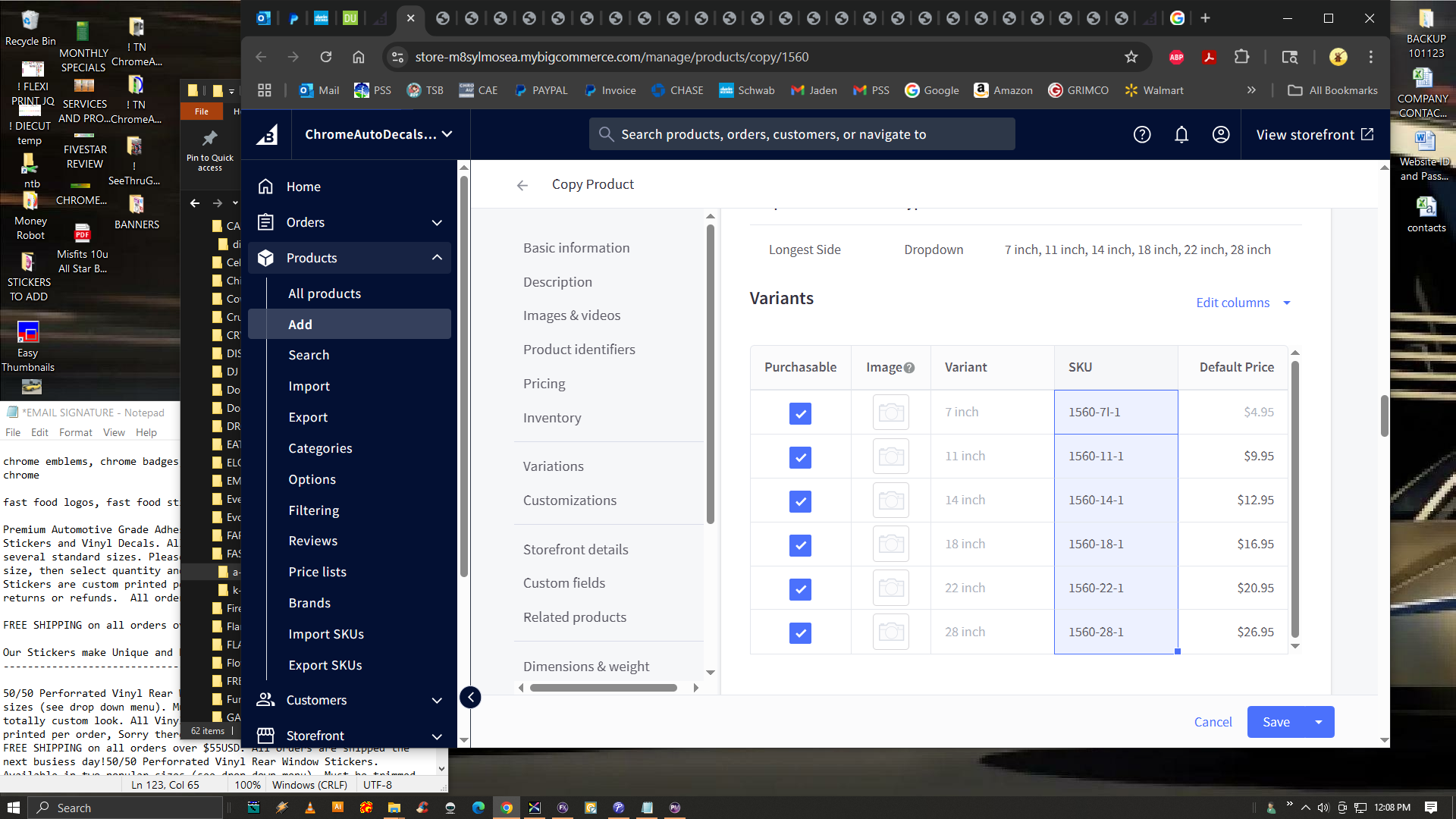This screenshot has width=1456, height=819.
Task: Click the sidebar navigation vertical scrollbar
Action: tap(463, 375)
